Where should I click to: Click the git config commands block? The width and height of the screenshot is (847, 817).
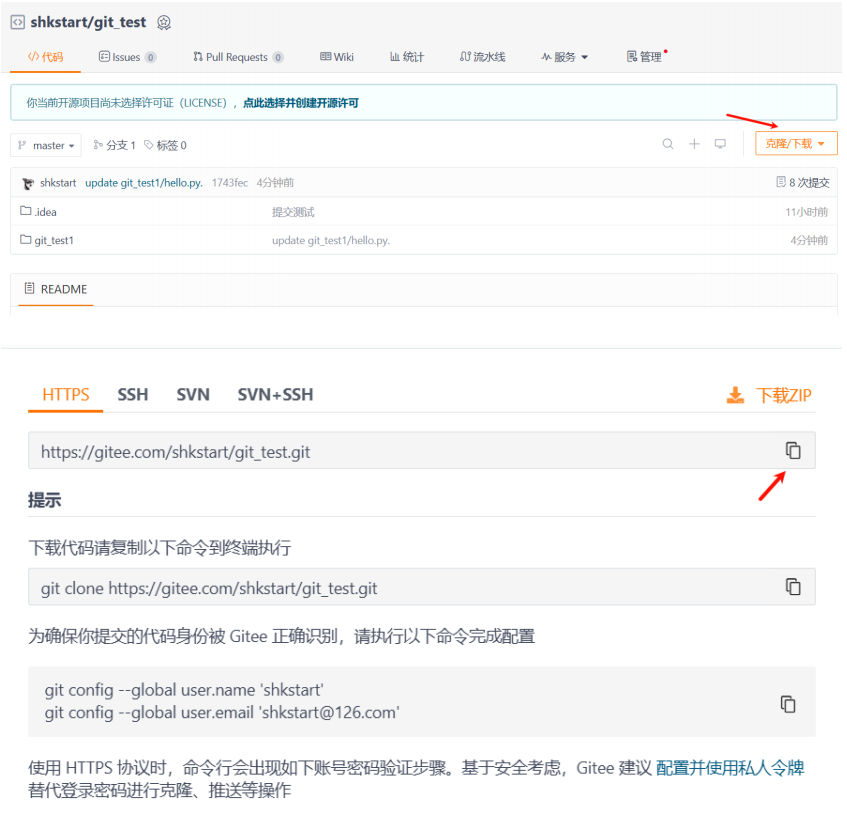click(x=421, y=702)
